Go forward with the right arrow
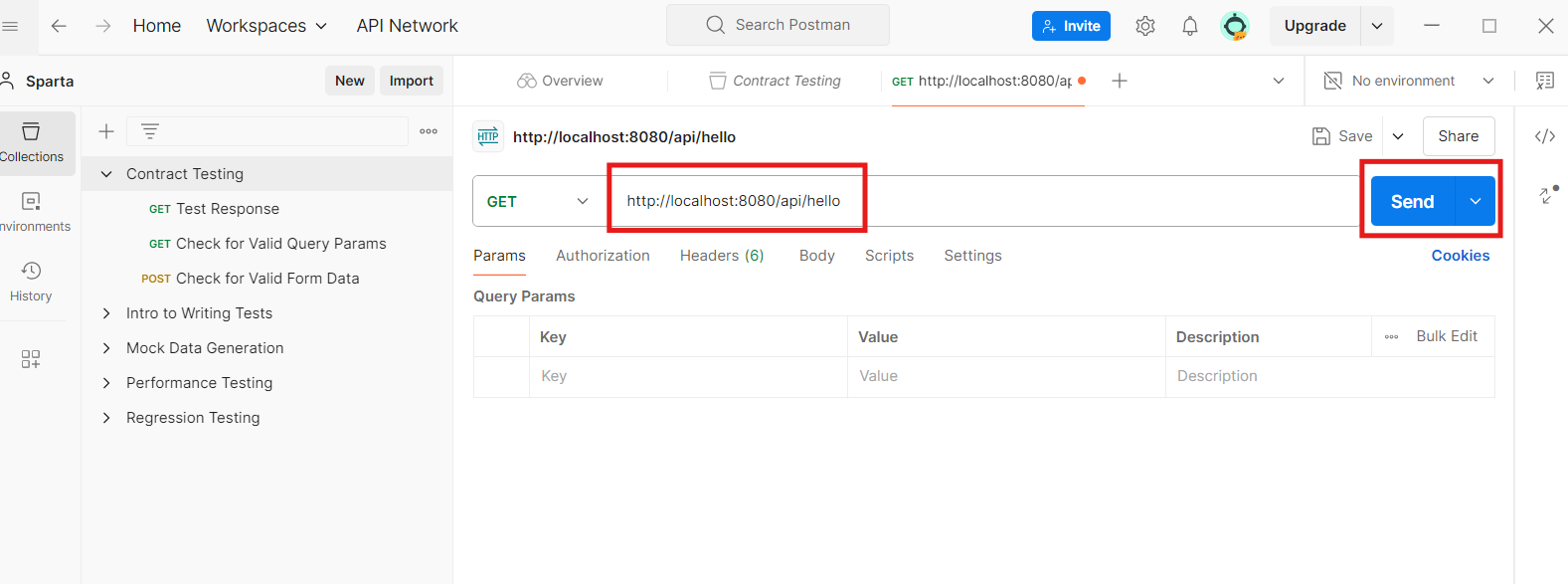Image resolution: width=1568 pixels, height=584 pixels. [x=103, y=26]
